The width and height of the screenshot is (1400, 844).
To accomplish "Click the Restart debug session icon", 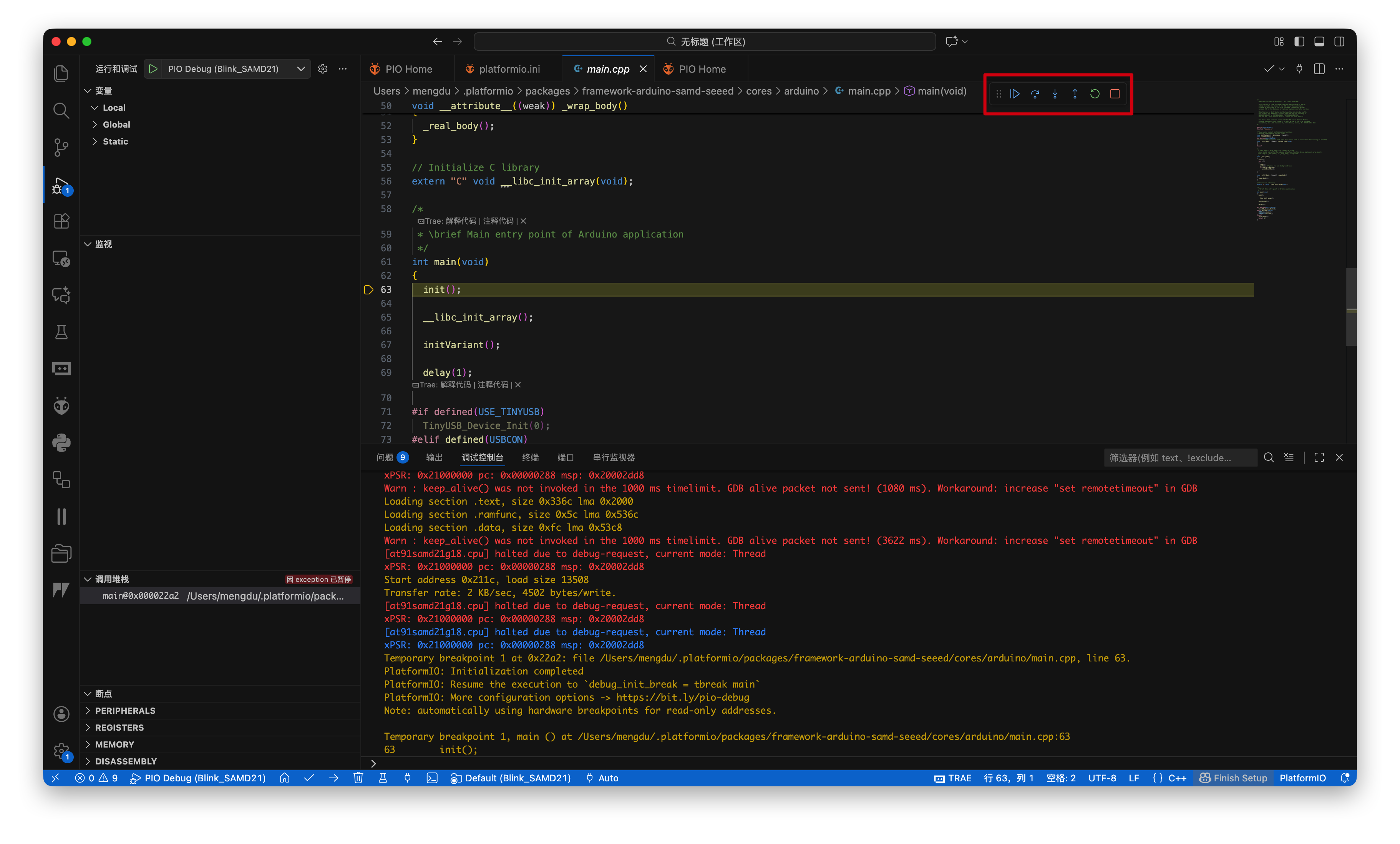I will click(x=1095, y=94).
